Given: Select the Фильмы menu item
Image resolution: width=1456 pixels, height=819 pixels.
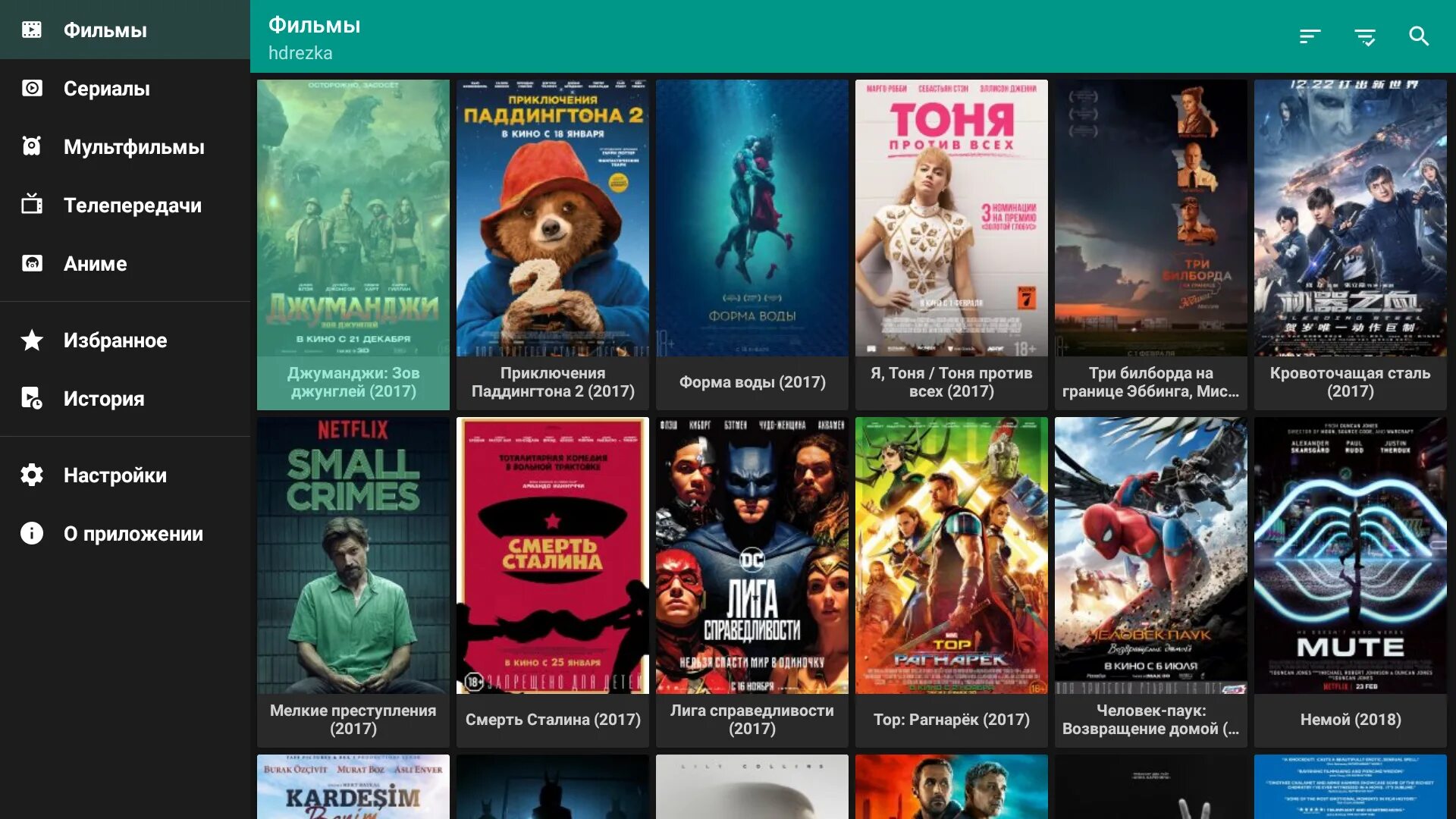Looking at the screenshot, I should (x=125, y=30).
